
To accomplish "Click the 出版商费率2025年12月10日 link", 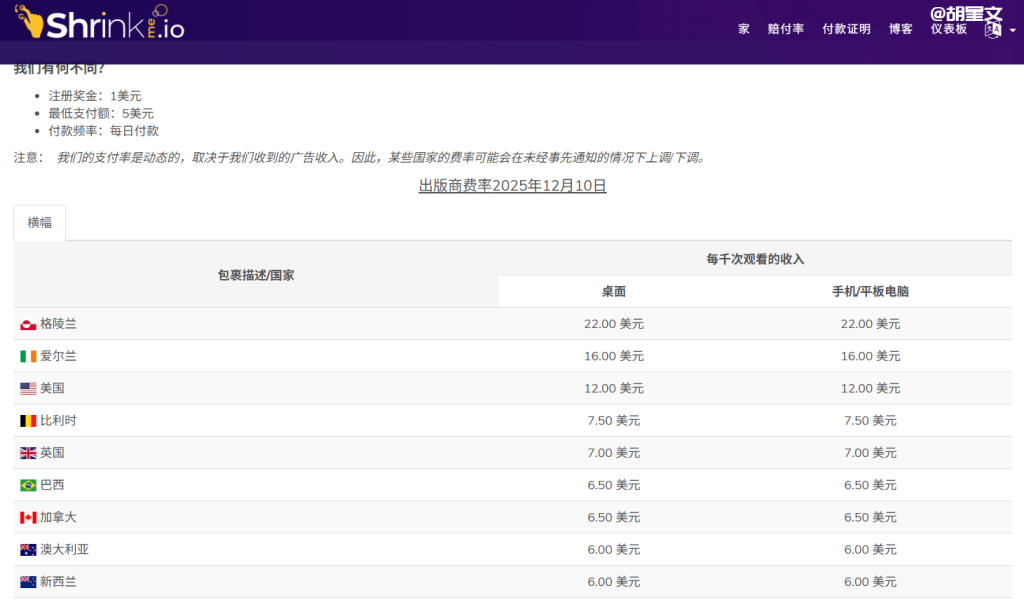I will 512,185.
